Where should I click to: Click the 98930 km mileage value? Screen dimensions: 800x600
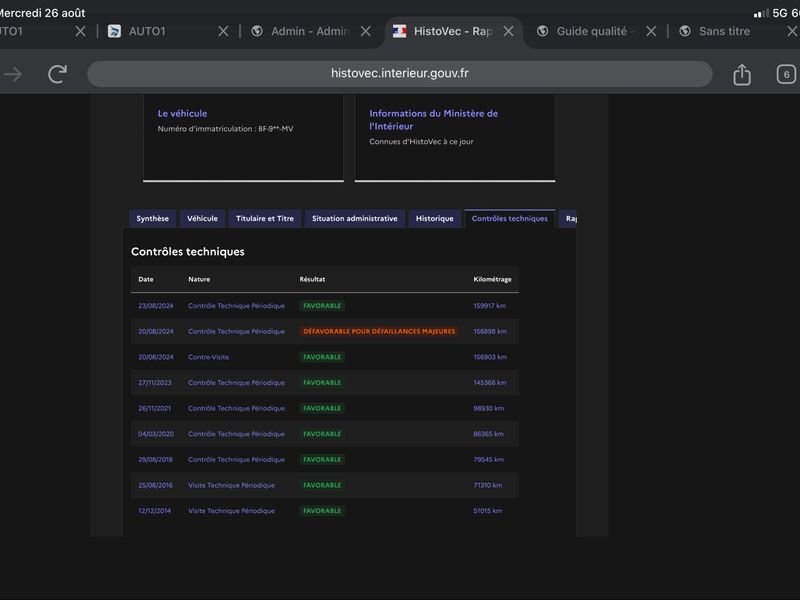click(488, 408)
